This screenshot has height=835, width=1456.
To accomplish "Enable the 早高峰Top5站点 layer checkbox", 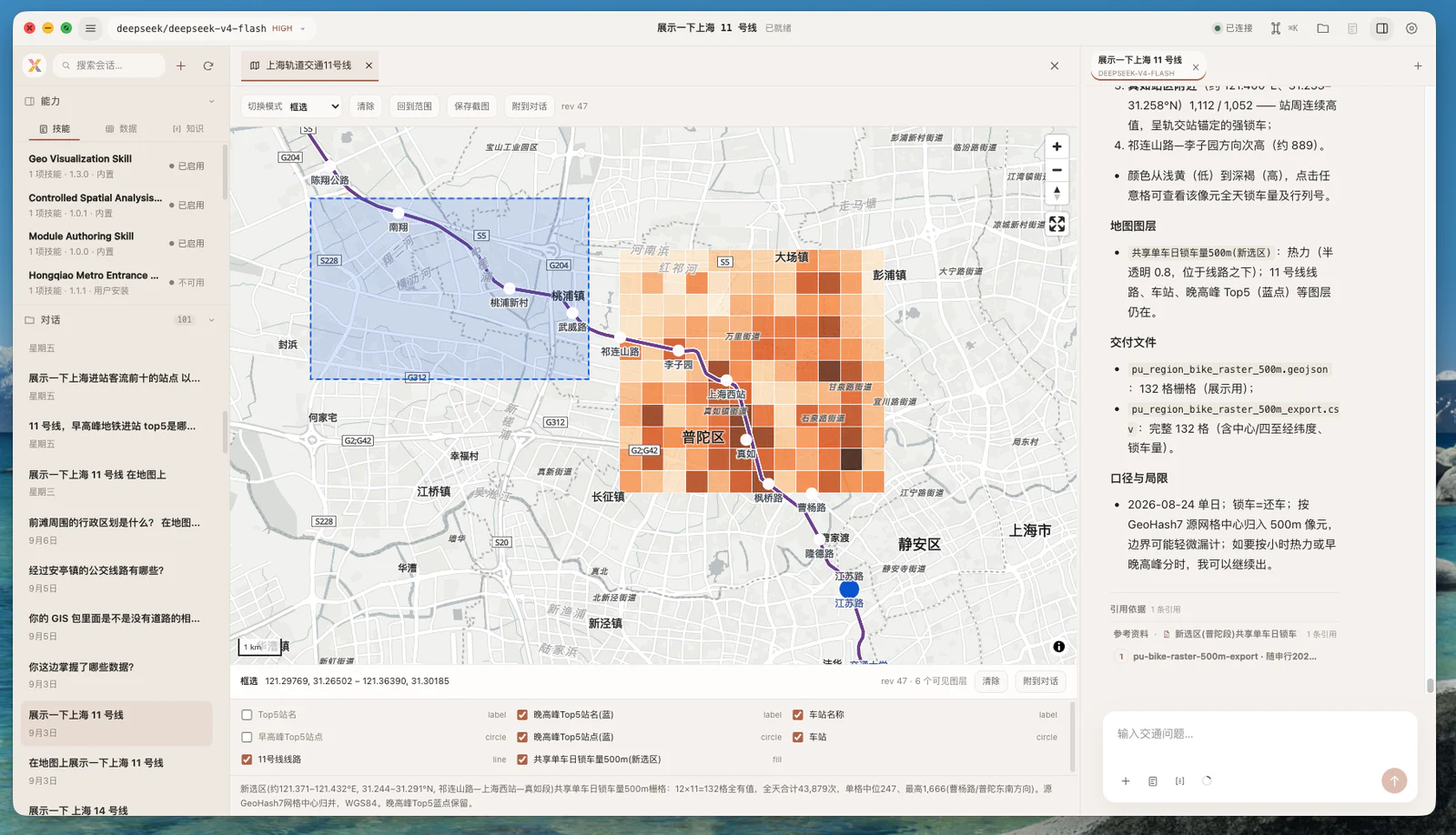I will (x=247, y=737).
